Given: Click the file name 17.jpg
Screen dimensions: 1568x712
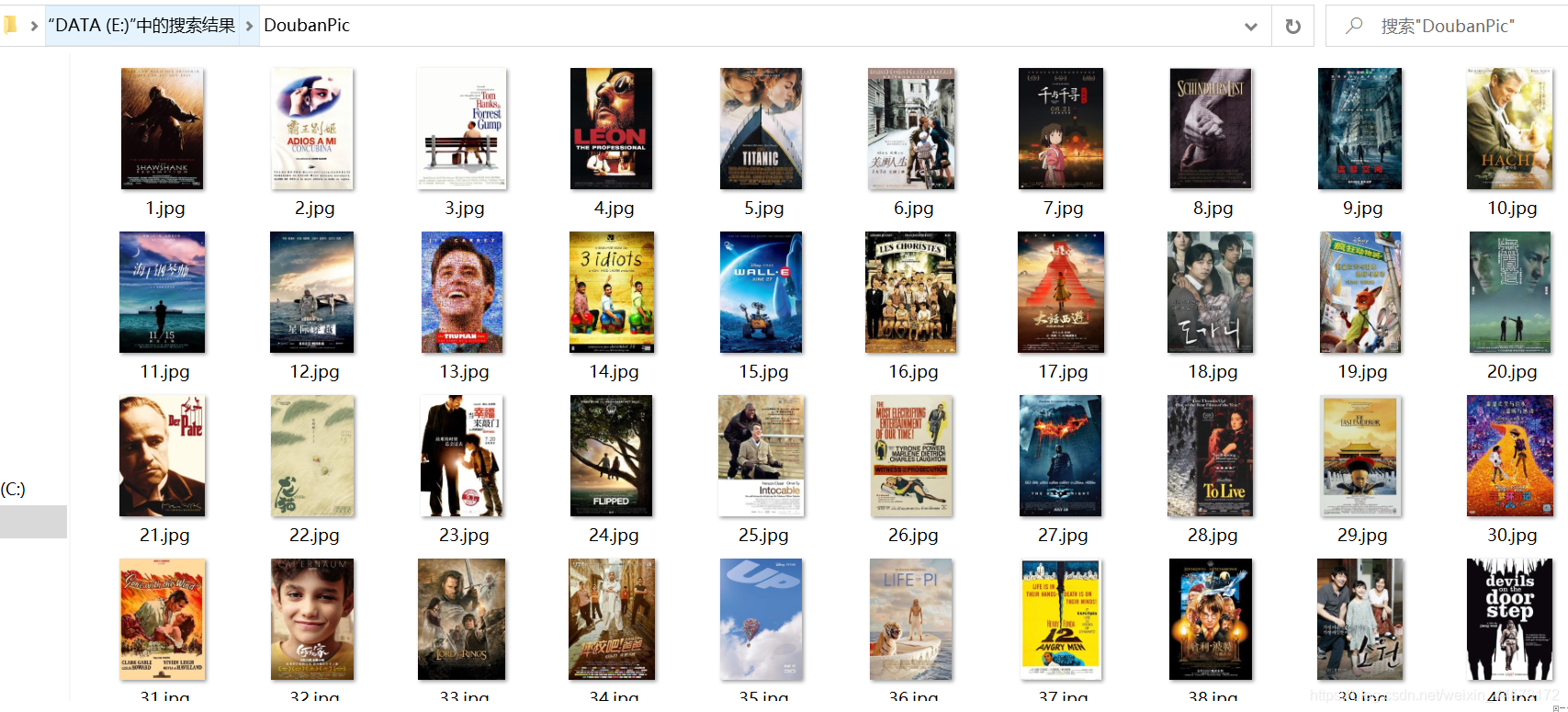Looking at the screenshot, I should (x=1063, y=372).
